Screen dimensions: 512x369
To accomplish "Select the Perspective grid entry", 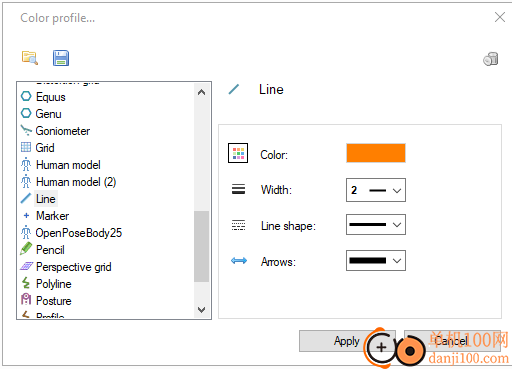I will [74, 267].
